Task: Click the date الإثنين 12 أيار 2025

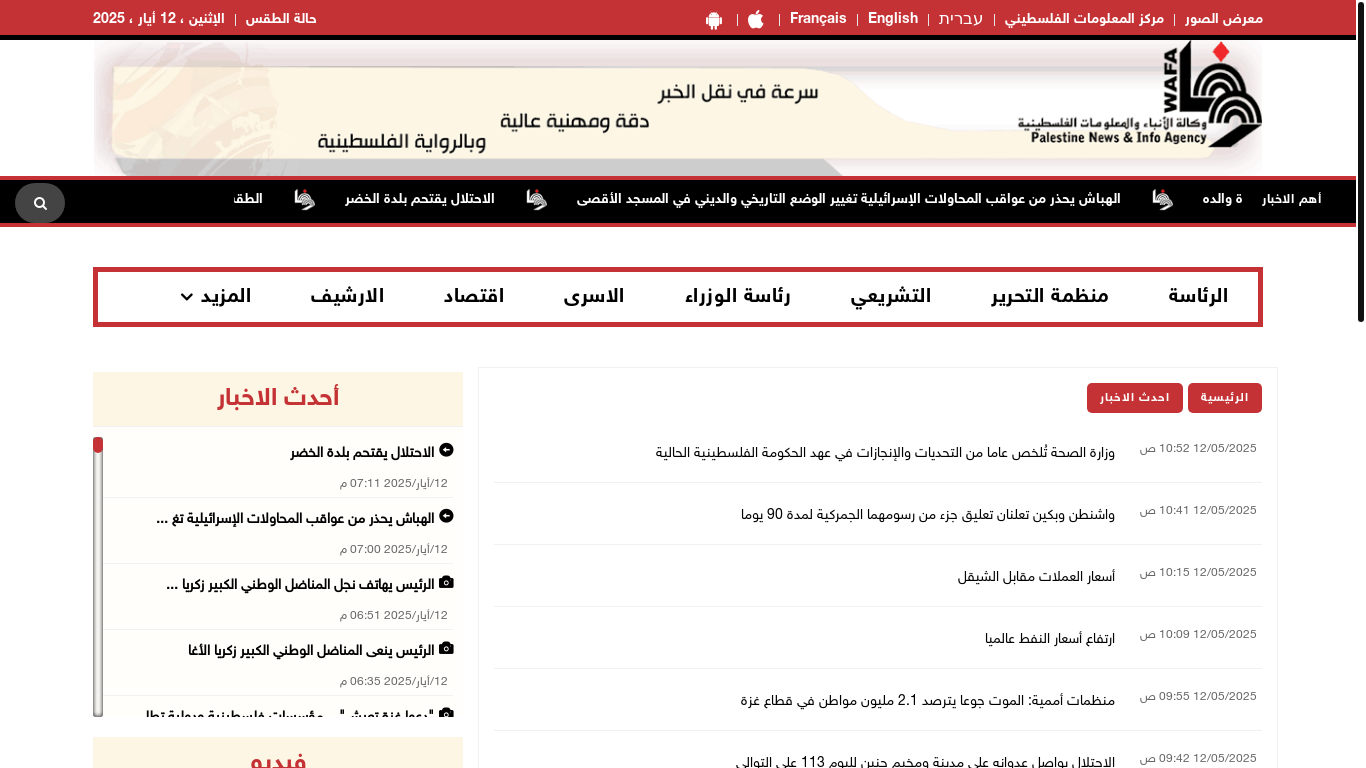Action: coord(159,19)
